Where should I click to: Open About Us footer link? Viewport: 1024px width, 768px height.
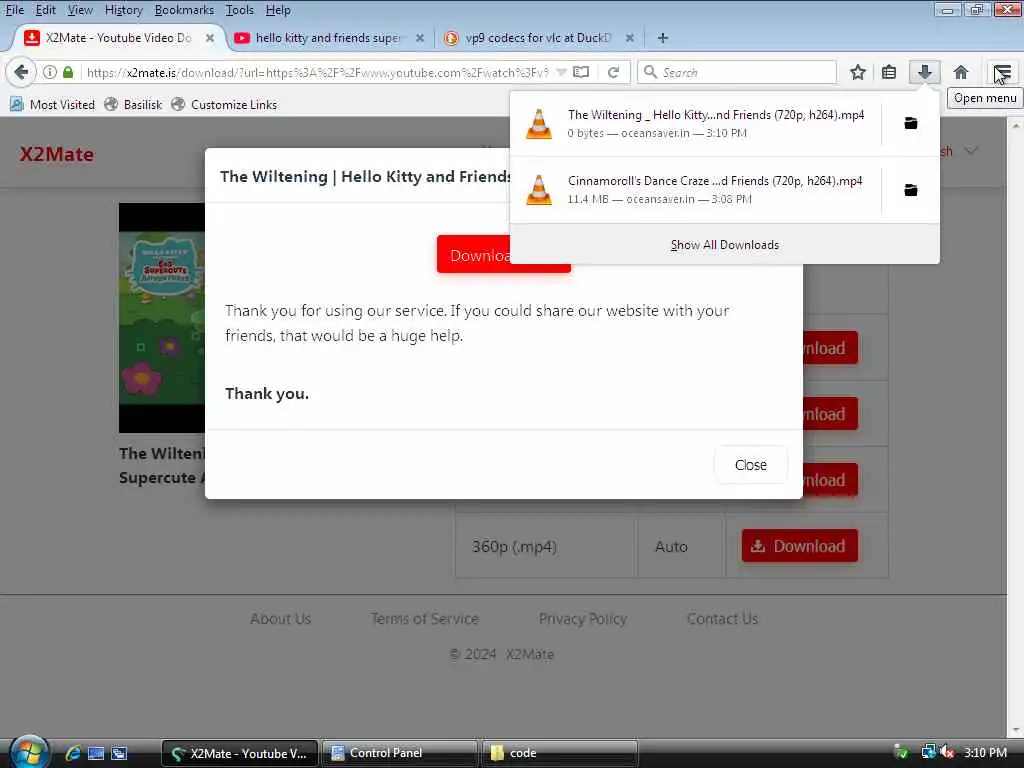pos(281,618)
